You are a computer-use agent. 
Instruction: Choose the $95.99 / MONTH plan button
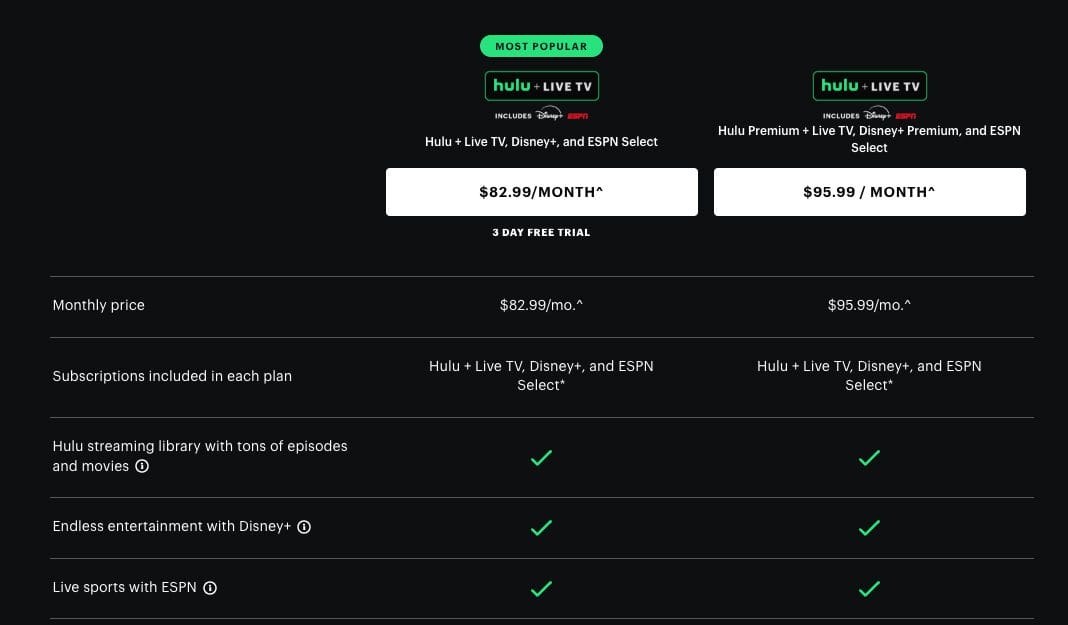(869, 192)
